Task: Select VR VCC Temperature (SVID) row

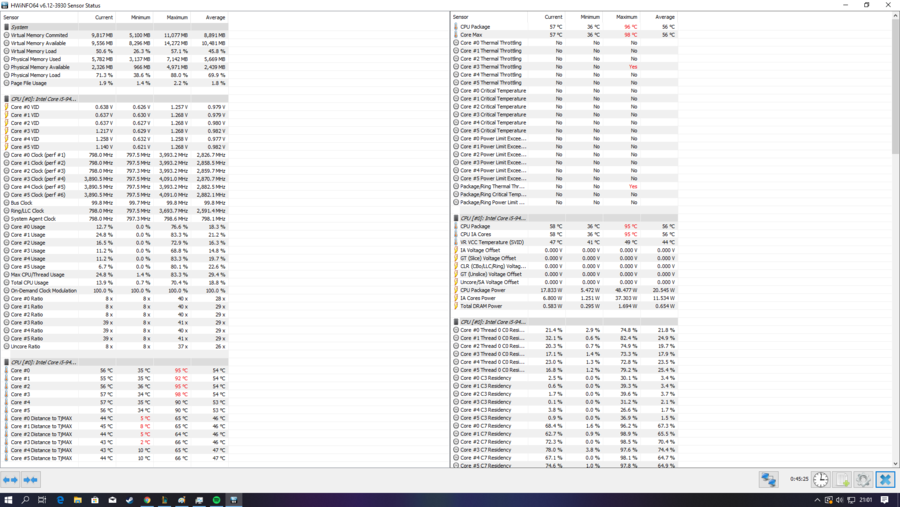Action: click(x=565, y=242)
